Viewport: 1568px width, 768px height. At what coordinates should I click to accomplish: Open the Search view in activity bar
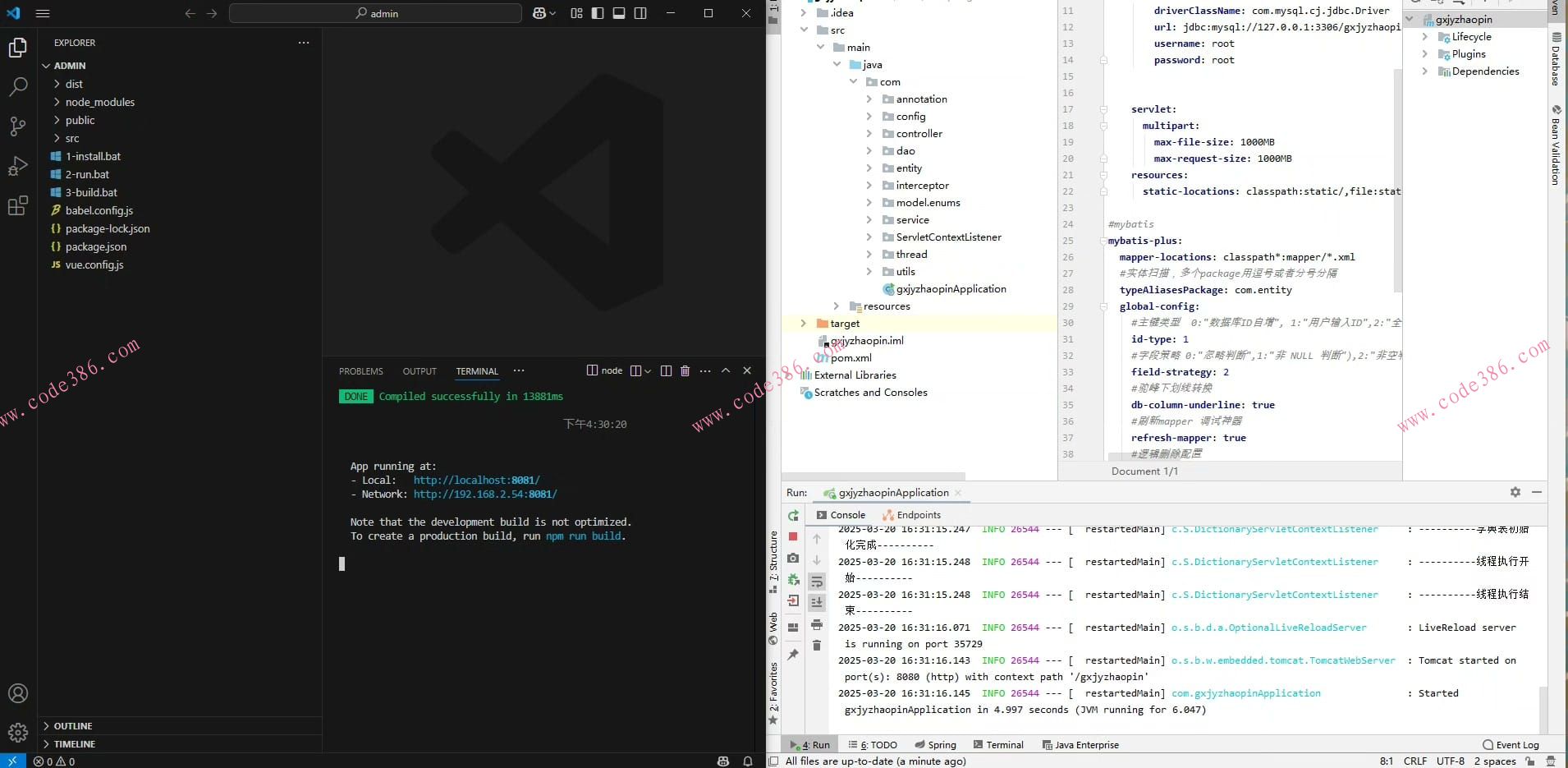(x=18, y=86)
